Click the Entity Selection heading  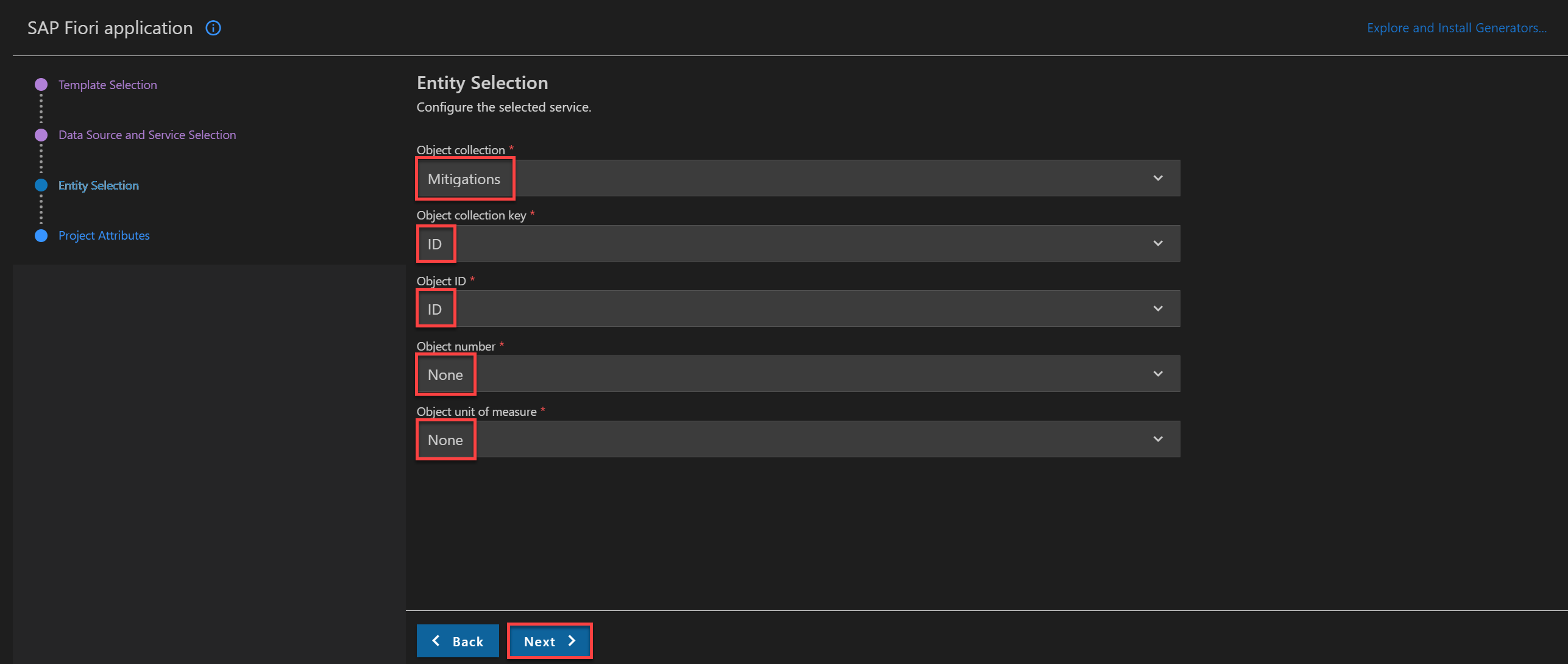482,82
